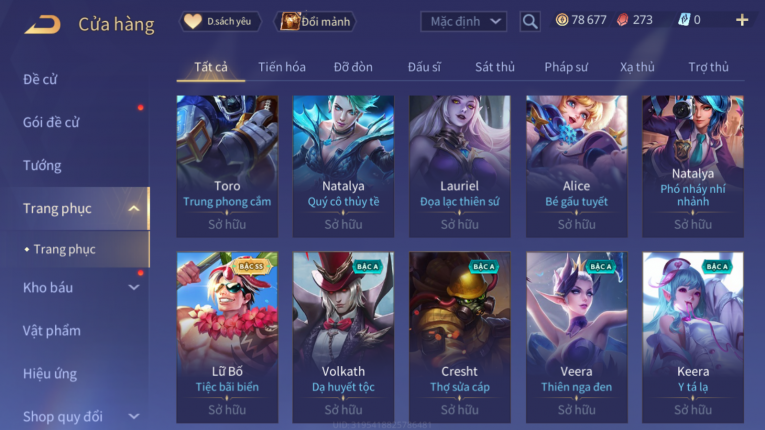
Task: Open the search magnifier icon
Action: [530, 21]
